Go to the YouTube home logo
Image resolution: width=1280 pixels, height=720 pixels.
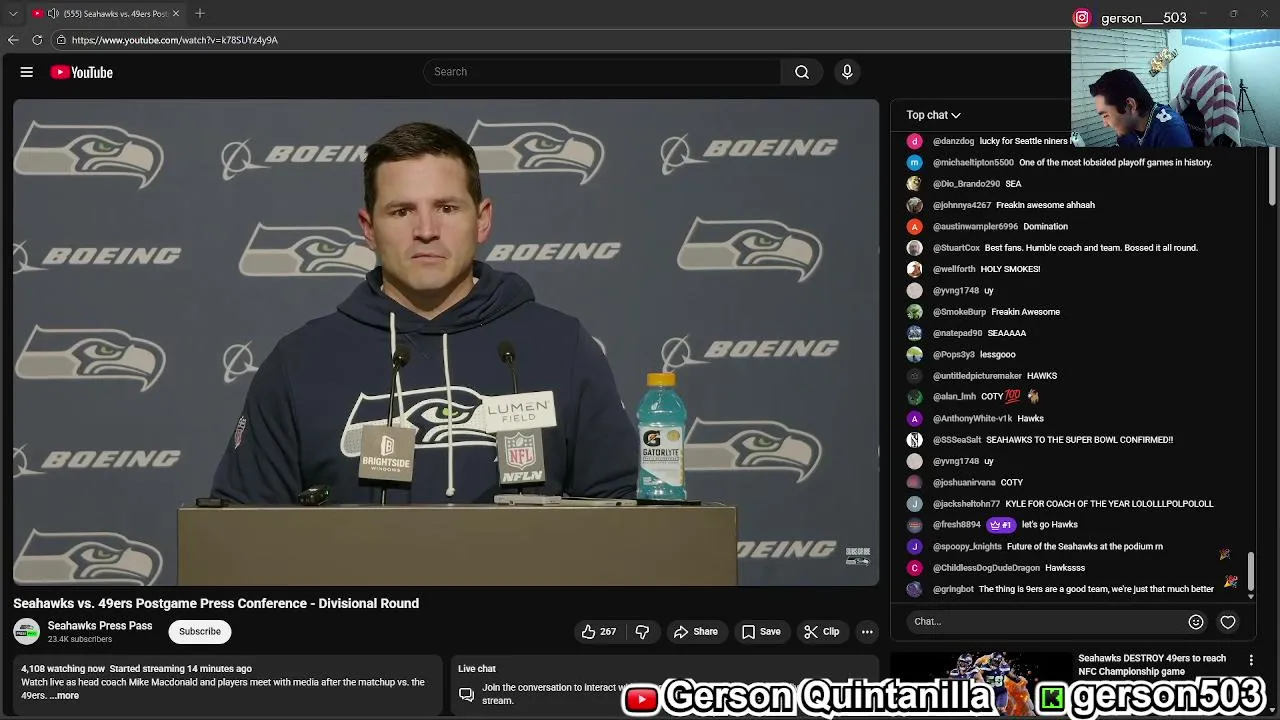point(81,72)
